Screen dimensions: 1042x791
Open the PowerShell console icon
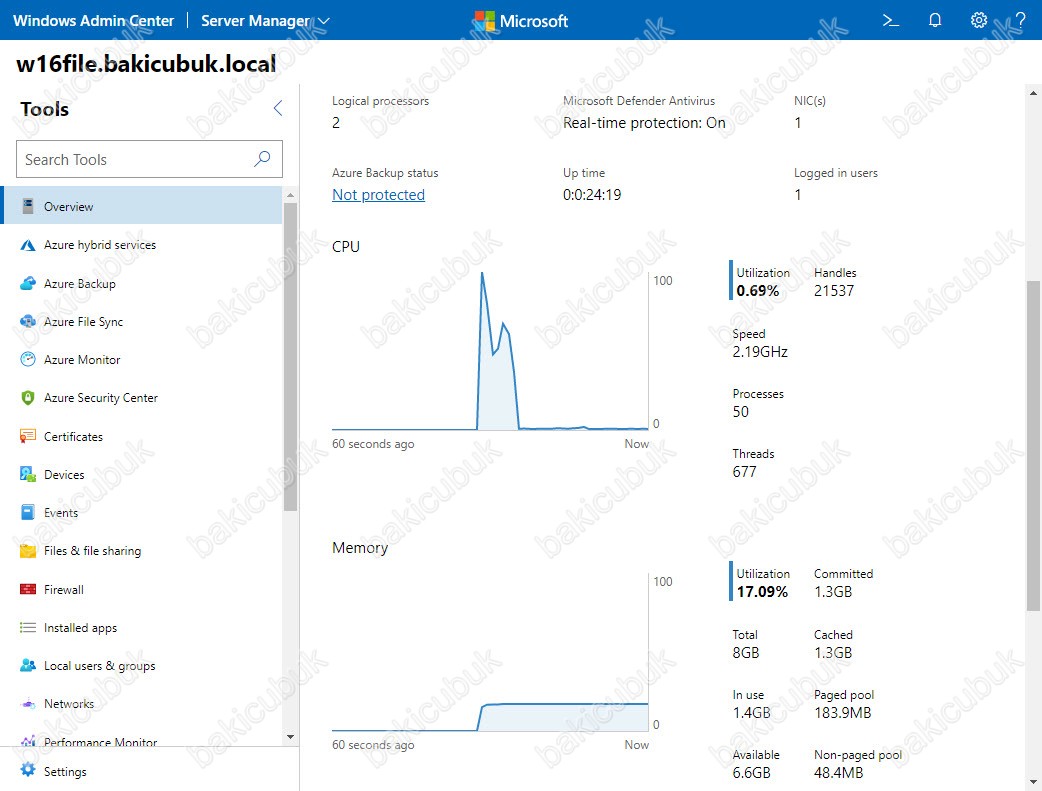[890, 21]
